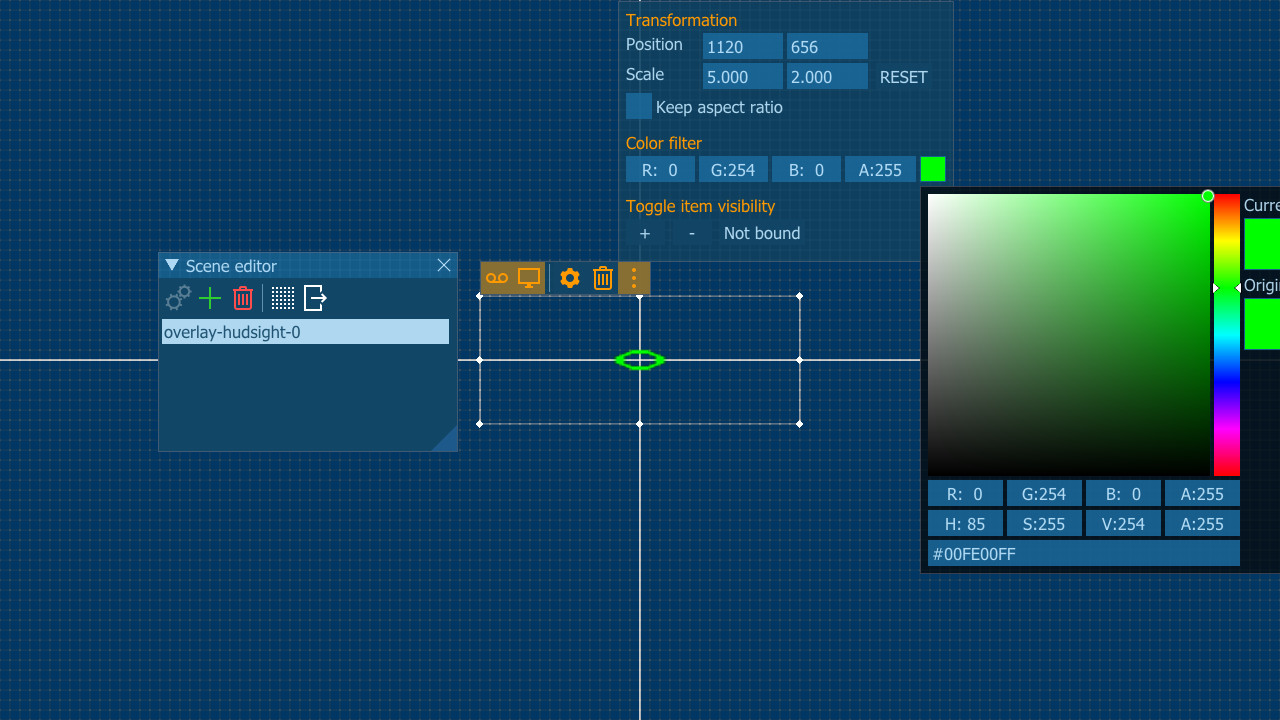Collapse the Scene editor panel triangle
The height and width of the screenshot is (720, 1280).
(x=172, y=265)
